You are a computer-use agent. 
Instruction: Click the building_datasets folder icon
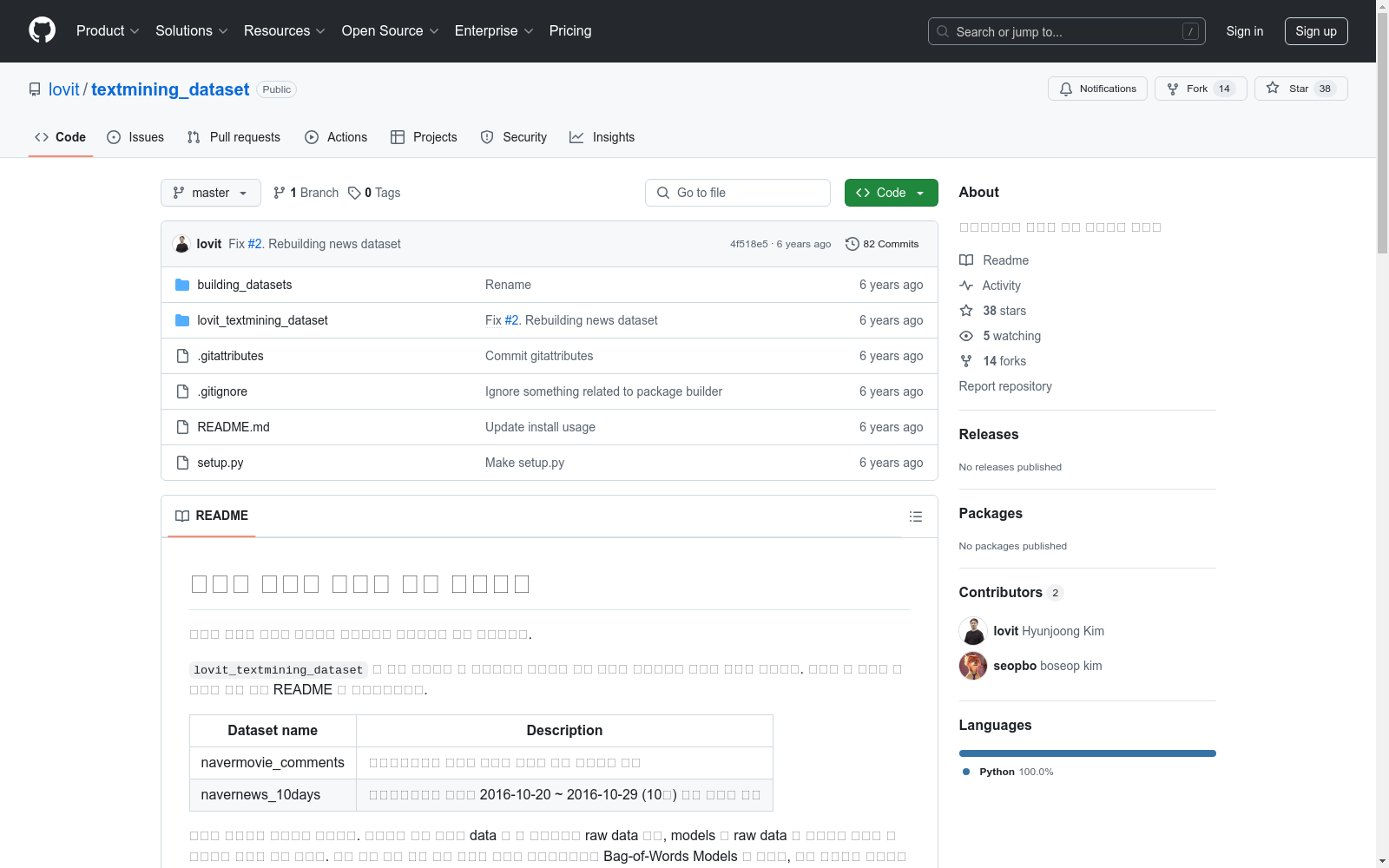coord(182,285)
